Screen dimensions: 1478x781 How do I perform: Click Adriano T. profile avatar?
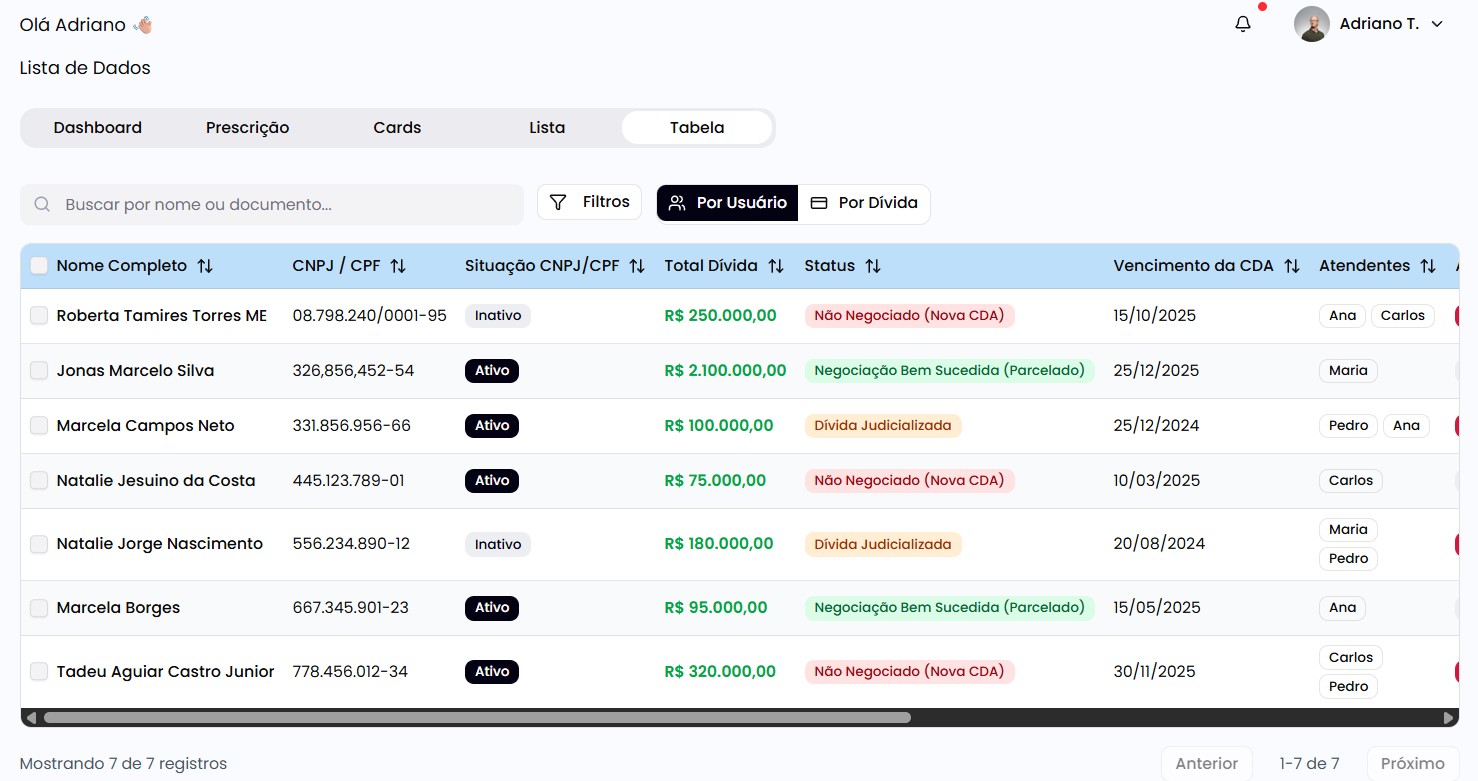pos(1311,24)
